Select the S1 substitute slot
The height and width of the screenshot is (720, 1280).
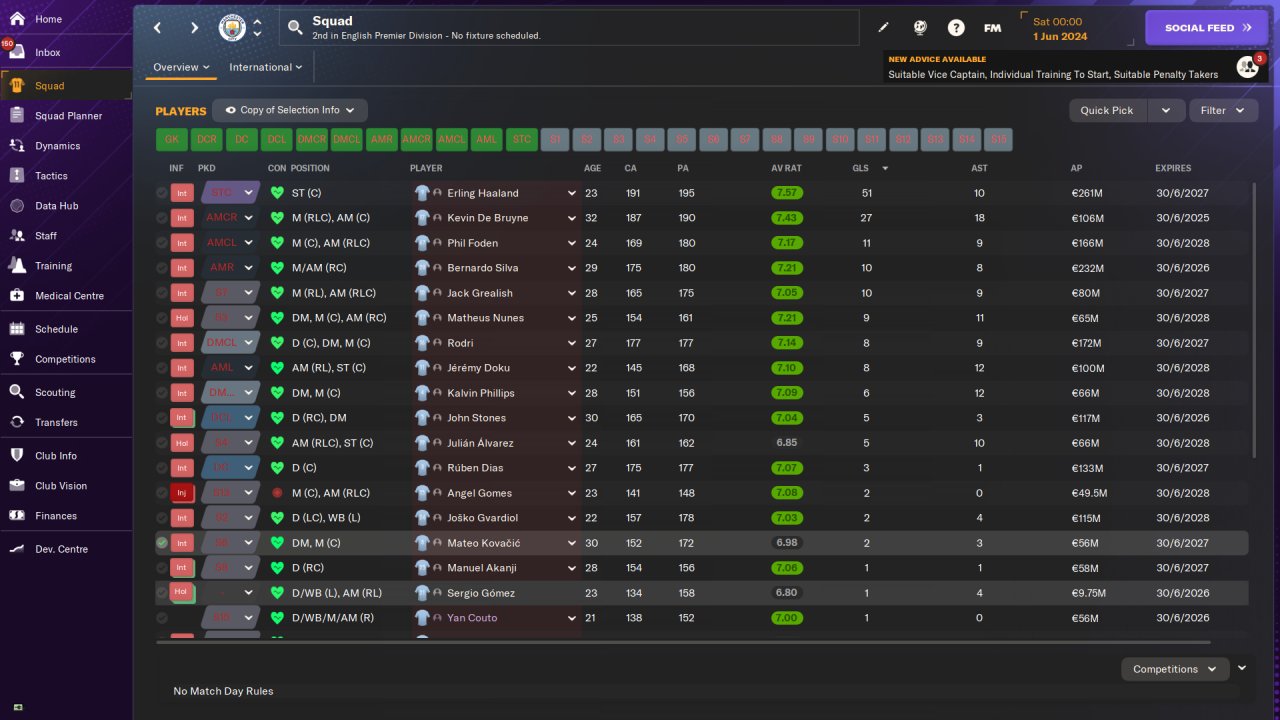[x=557, y=140]
